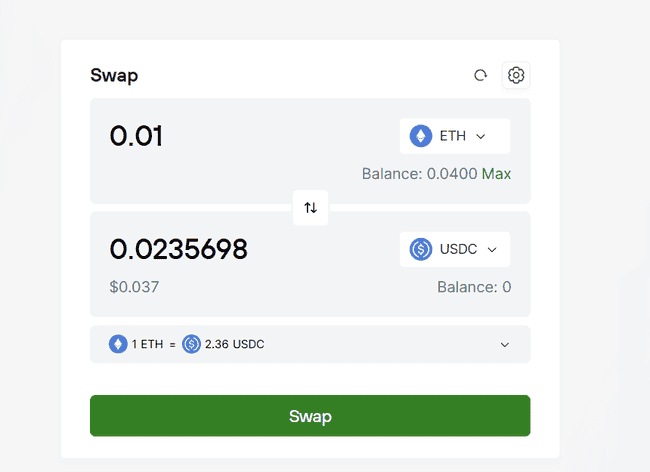Open swap settings gear icon
This screenshot has width=650, height=472.
516,75
